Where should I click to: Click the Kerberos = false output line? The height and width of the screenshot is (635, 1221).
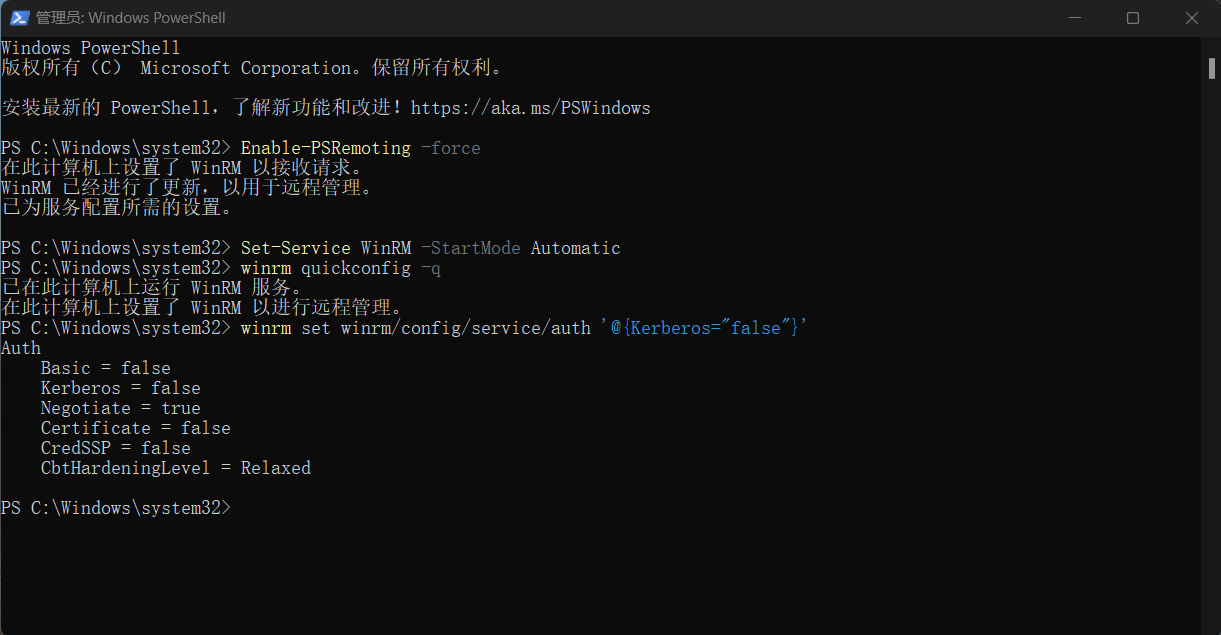point(121,388)
